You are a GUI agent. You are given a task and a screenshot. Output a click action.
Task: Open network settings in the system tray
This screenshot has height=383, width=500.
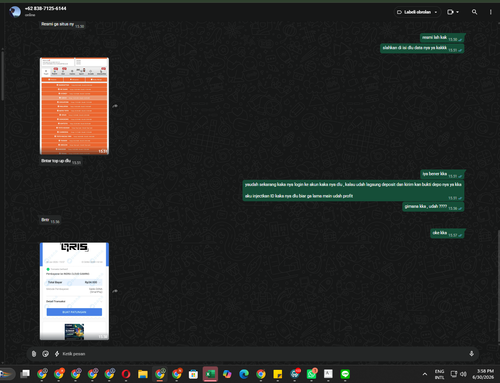click(454, 374)
